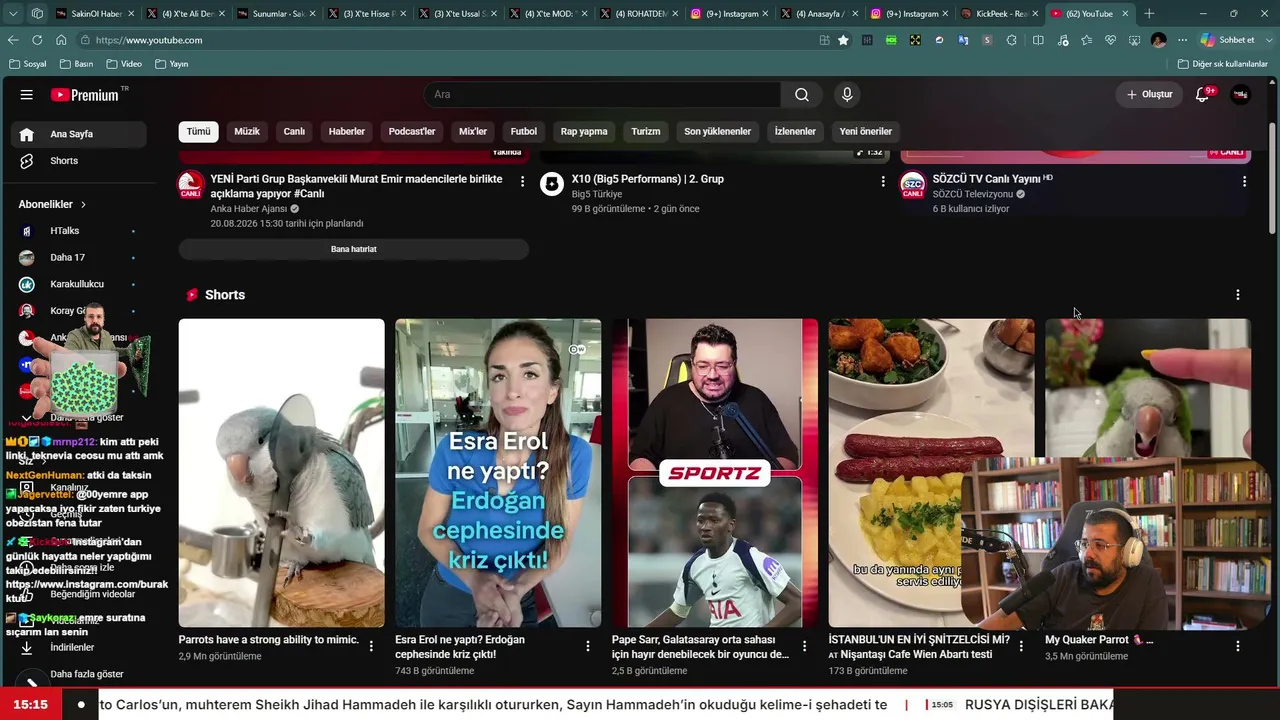Viewport: 1280px width, 720px height.
Task: Open the Shorts section three-dot menu
Action: (1238, 295)
